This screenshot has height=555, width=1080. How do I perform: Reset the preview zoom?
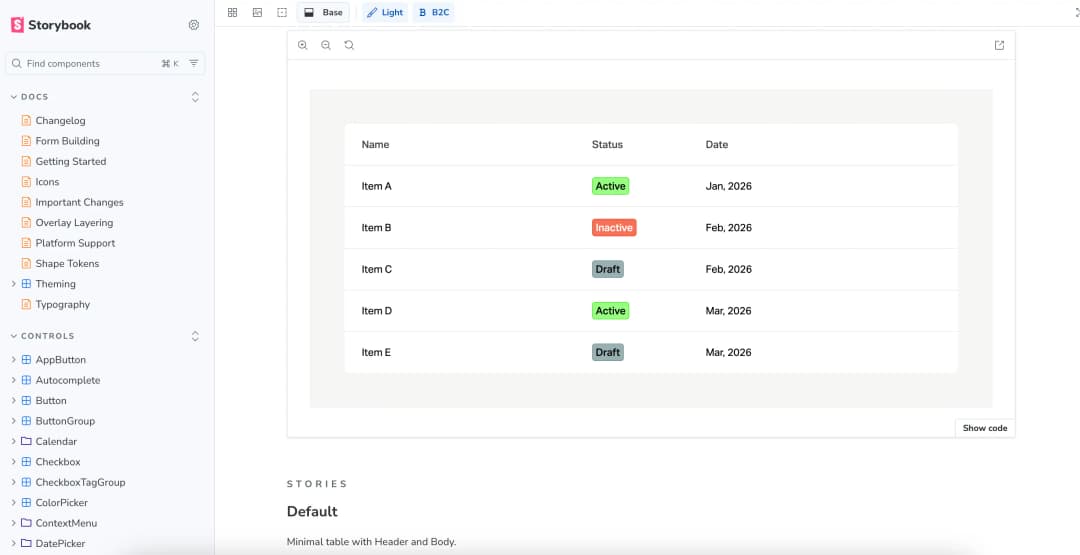point(349,45)
